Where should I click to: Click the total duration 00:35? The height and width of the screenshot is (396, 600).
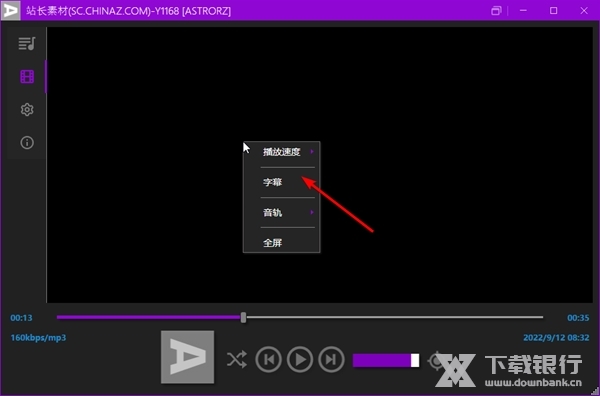pyautogui.click(x=578, y=318)
